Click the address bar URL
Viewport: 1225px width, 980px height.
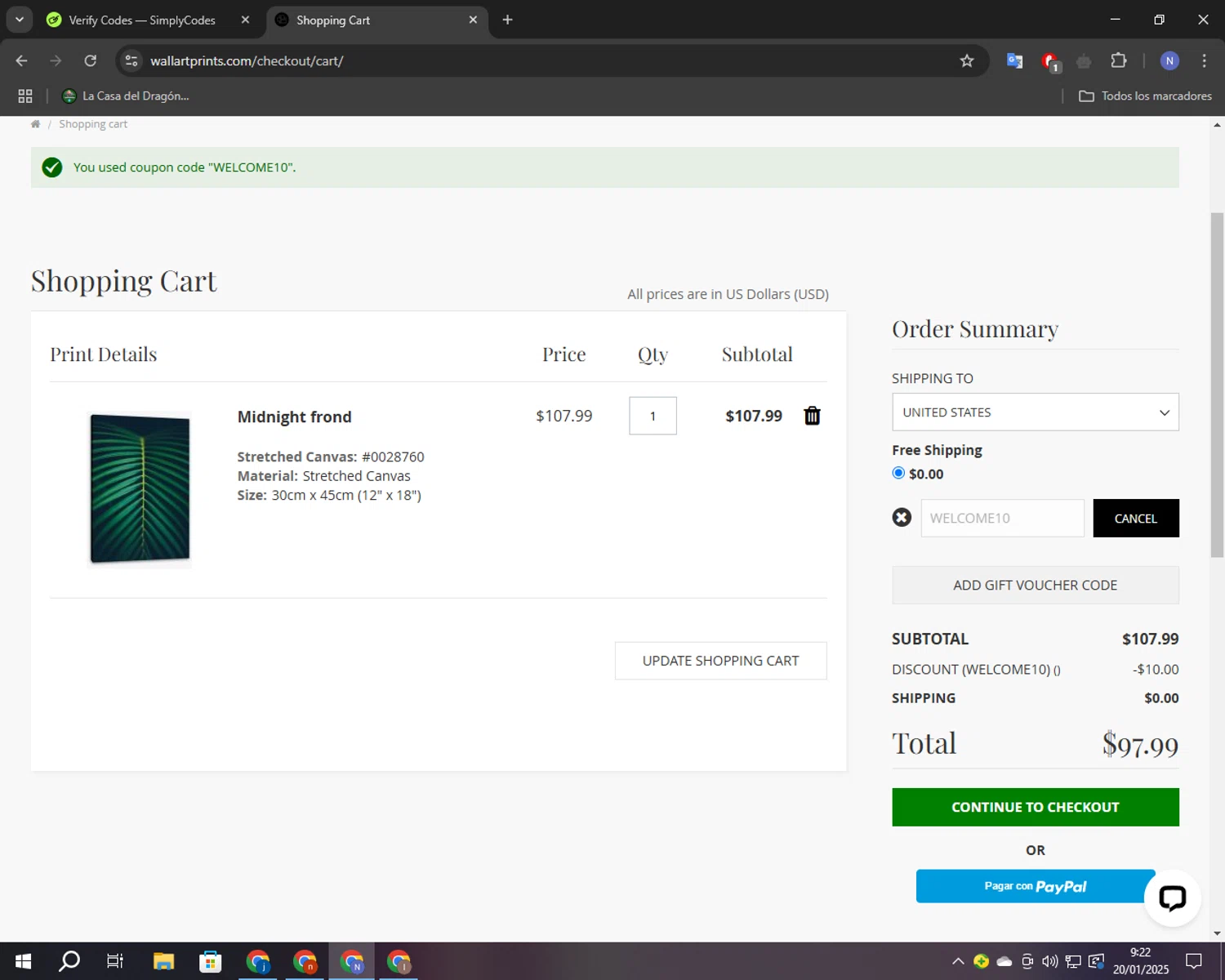click(x=247, y=61)
